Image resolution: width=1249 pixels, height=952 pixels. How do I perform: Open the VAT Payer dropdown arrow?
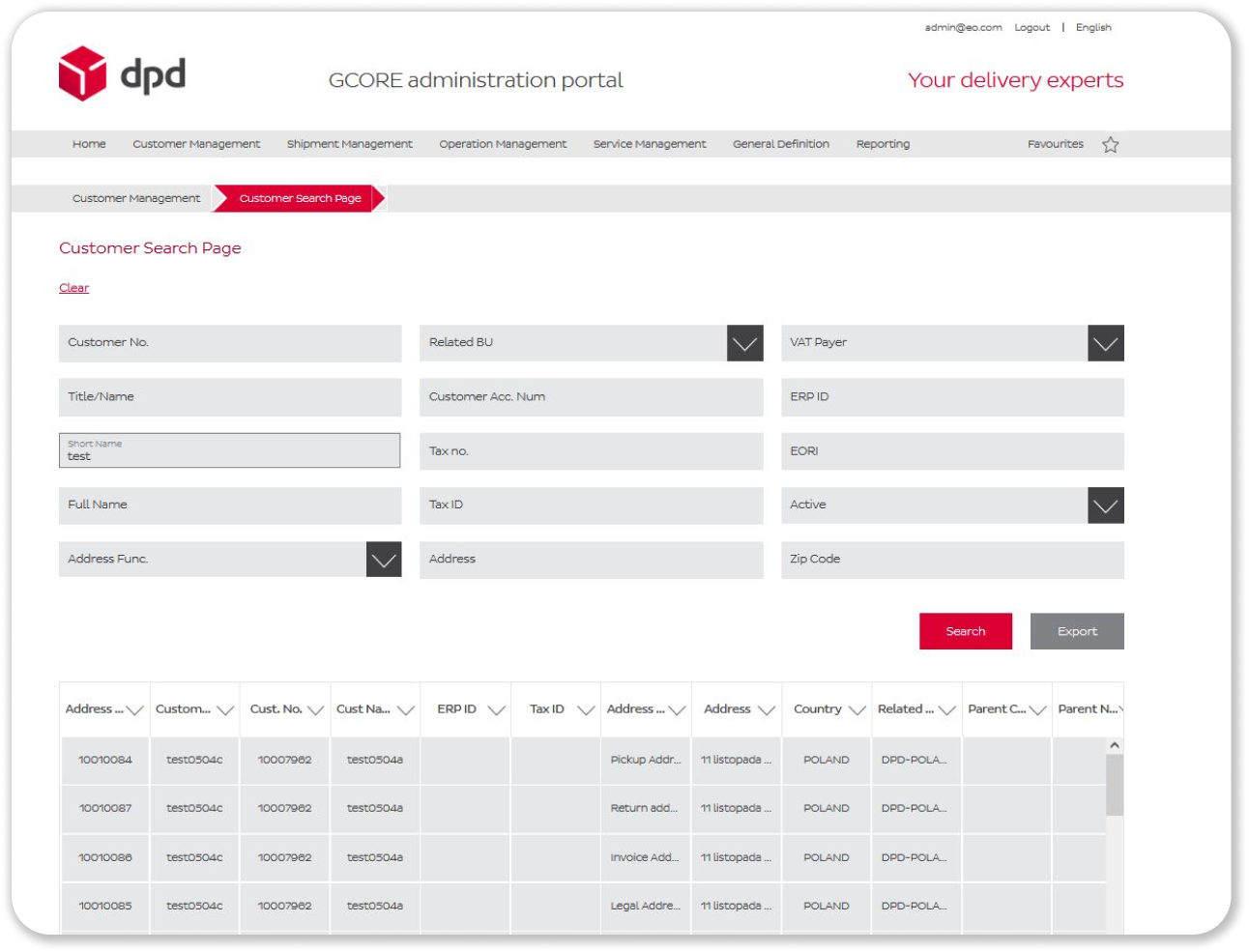tap(1105, 341)
